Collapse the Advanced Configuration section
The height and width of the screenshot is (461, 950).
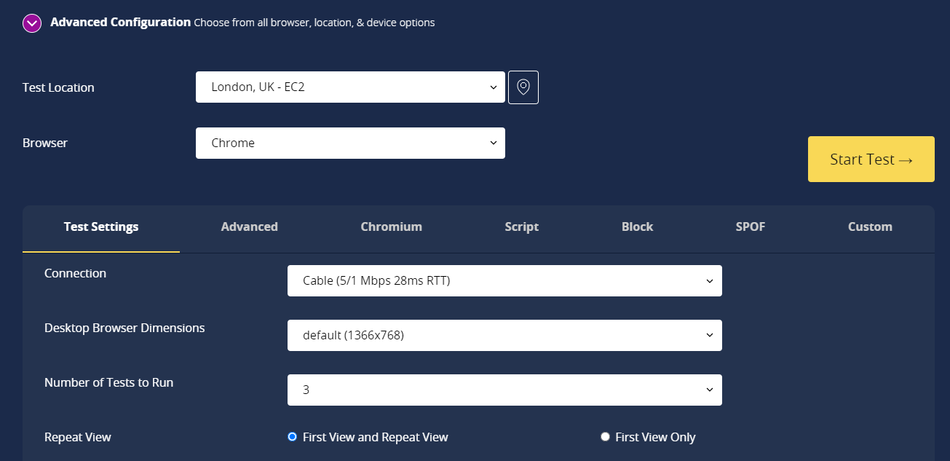(32, 22)
